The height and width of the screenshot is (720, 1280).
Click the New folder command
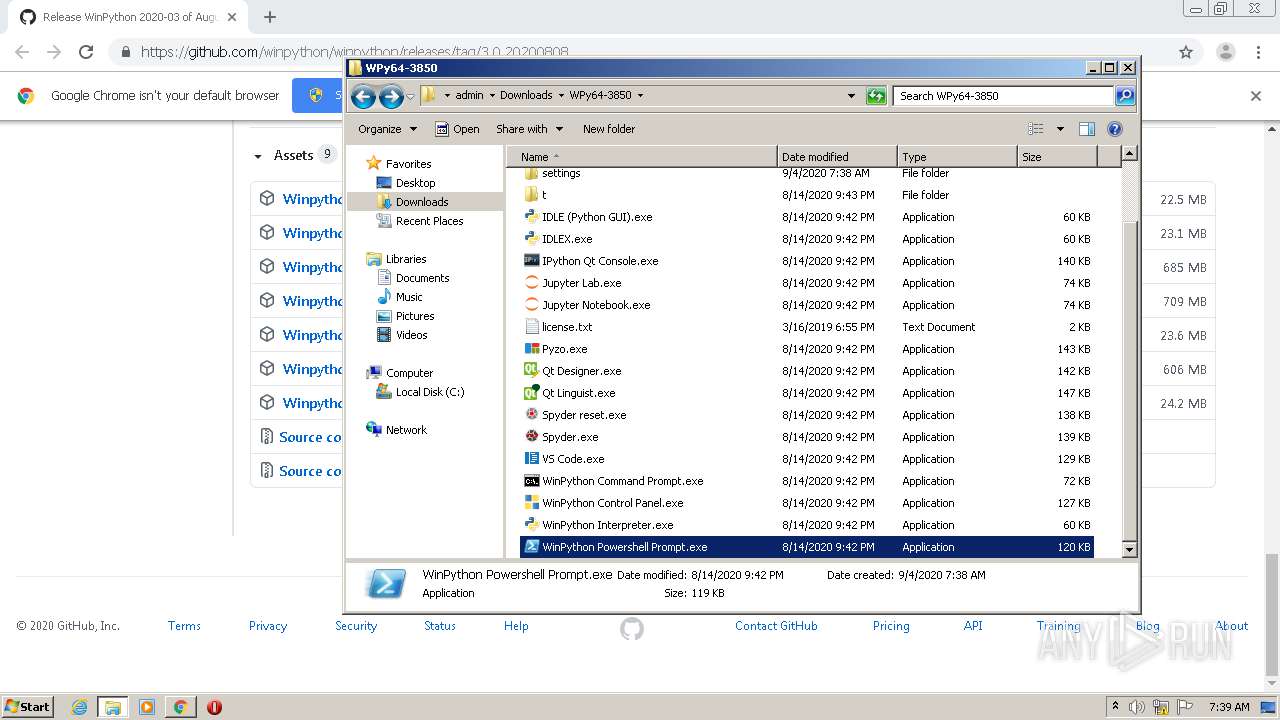click(x=609, y=129)
